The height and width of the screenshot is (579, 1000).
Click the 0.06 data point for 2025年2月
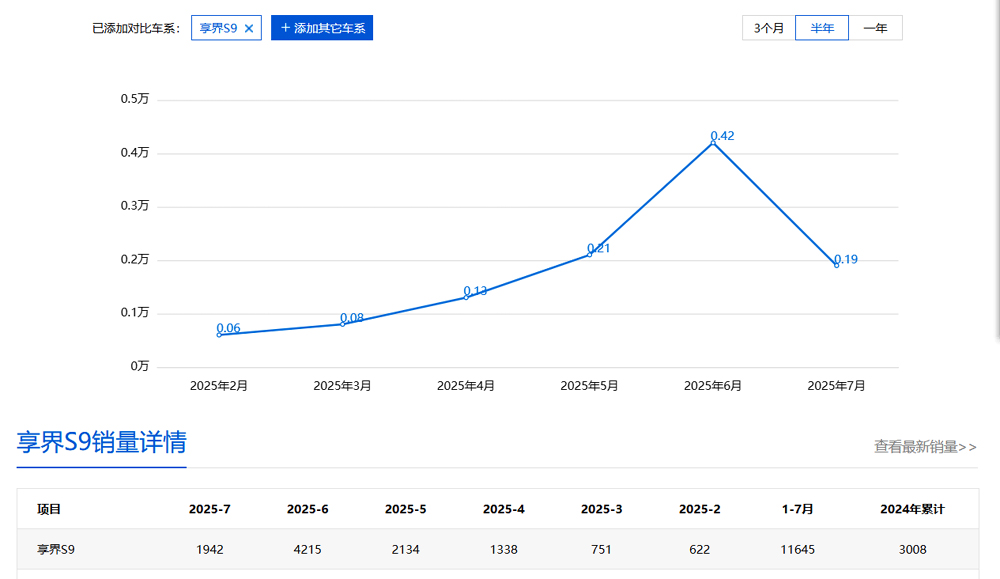click(219, 335)
